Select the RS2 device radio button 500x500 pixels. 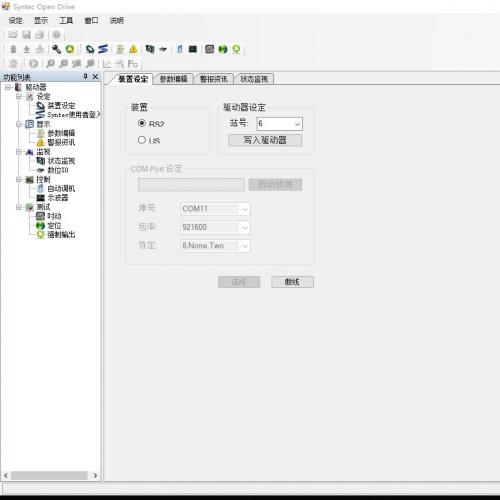tap(142, 123)
